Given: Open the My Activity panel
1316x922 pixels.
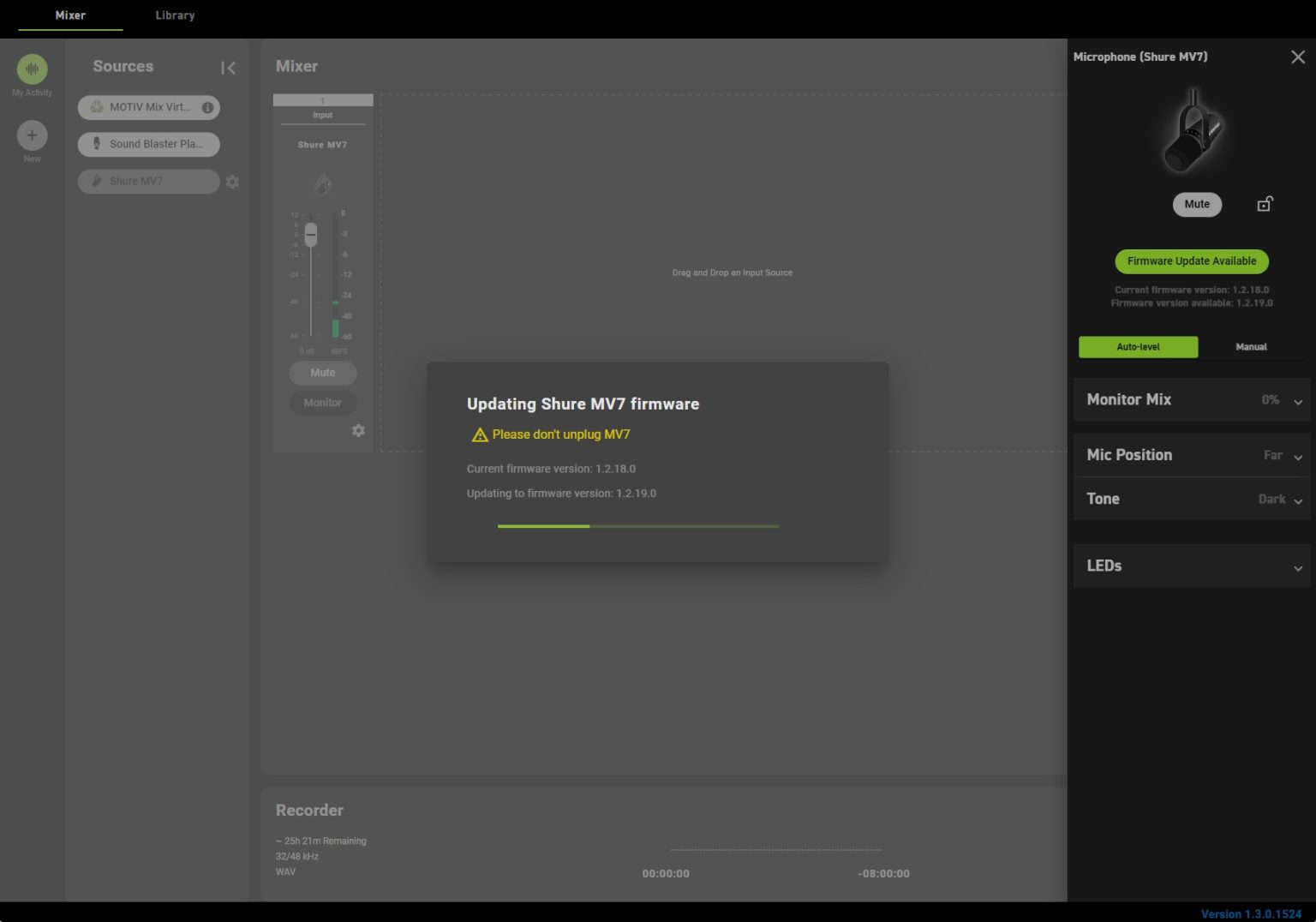Looking at the screenshot, I should 32,69.
